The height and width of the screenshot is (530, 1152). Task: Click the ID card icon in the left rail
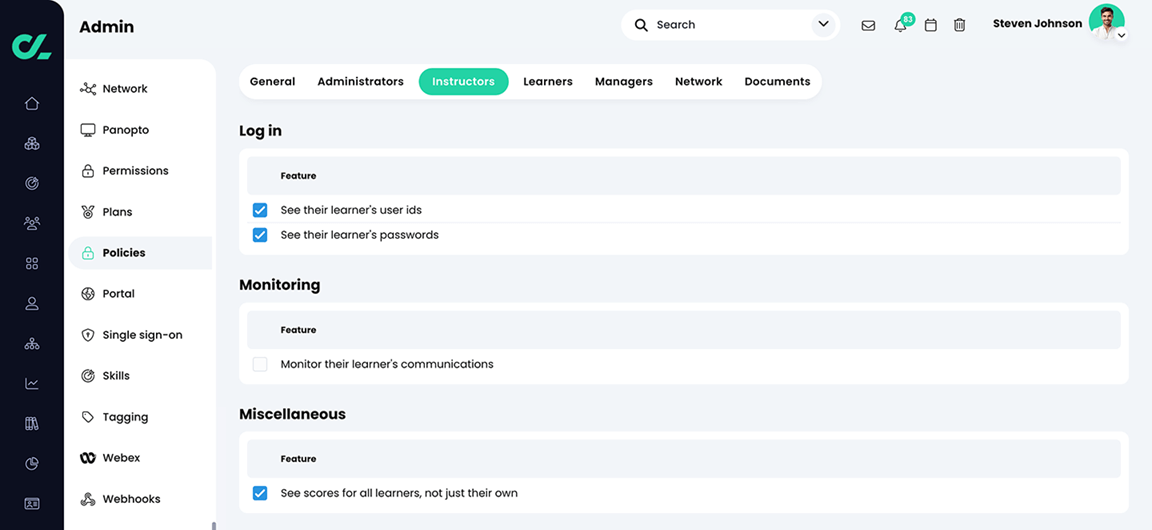[x=32, y=504]
